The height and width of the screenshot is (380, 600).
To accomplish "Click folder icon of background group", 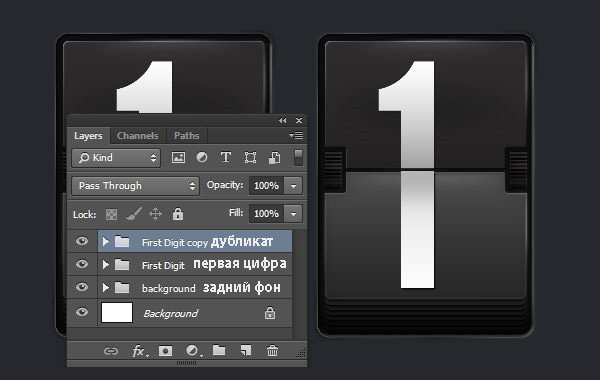I will pos(122,288).
